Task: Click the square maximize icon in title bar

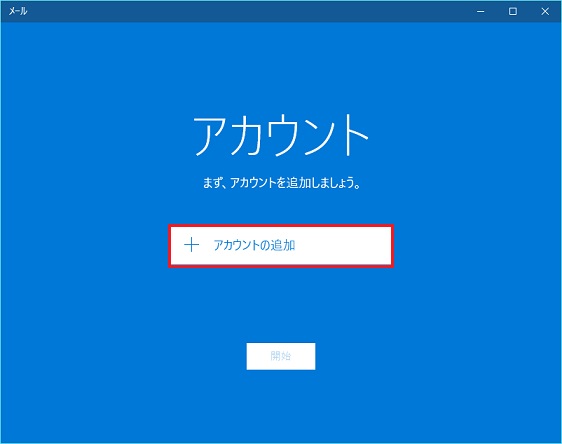Action: (x=513, y=11)
